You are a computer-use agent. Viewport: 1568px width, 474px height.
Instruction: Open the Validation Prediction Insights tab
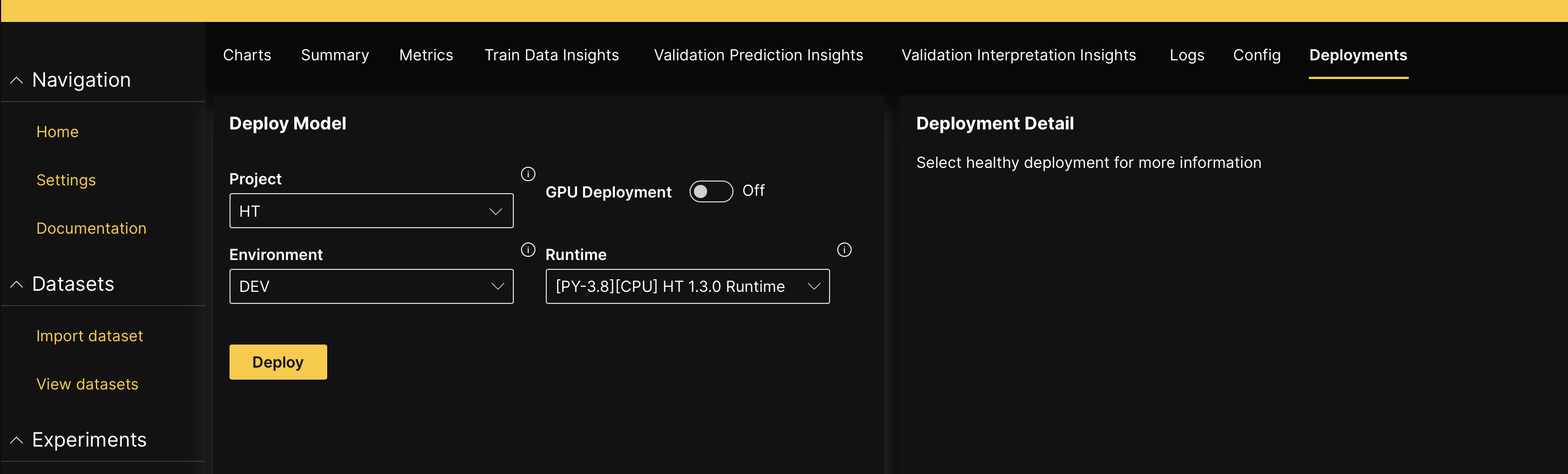click(758, 55)
